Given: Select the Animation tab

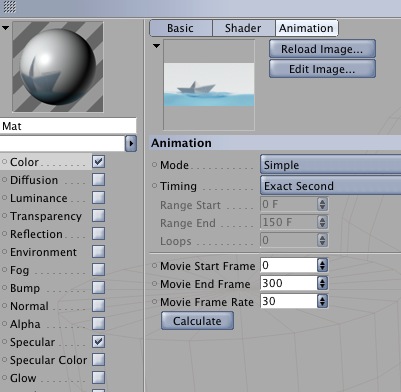Looking at the screenshot, I should tap(306, 28).
